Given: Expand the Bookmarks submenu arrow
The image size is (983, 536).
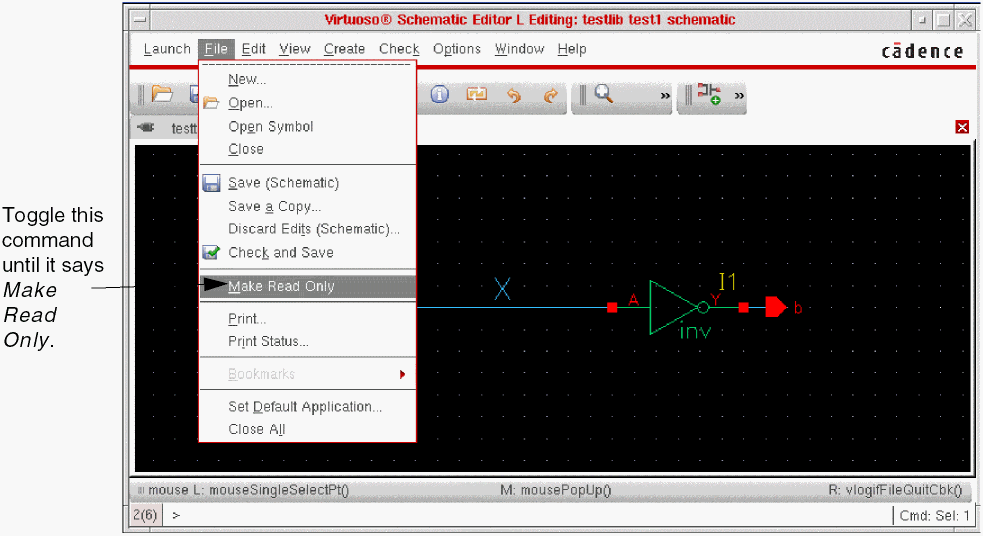Looking at the screenshot, I should 403,374.
